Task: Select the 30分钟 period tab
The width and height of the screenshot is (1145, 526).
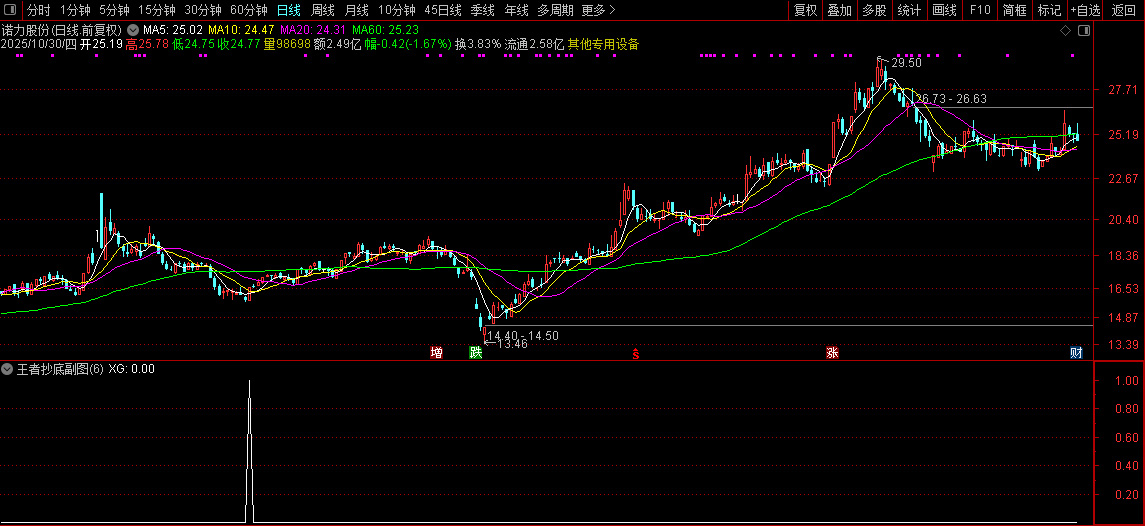Action: coord(202,10)
